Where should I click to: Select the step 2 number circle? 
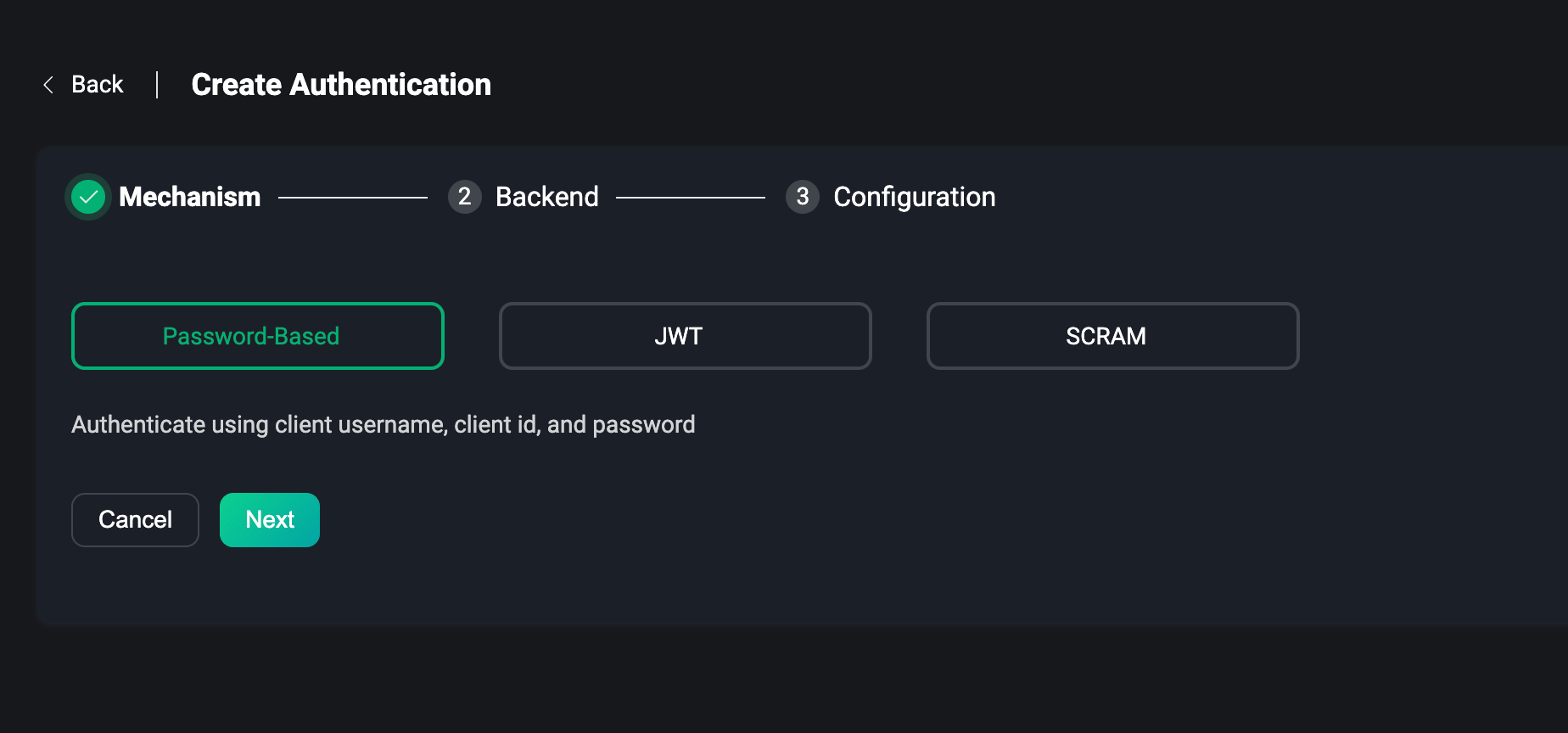(464, 197)
